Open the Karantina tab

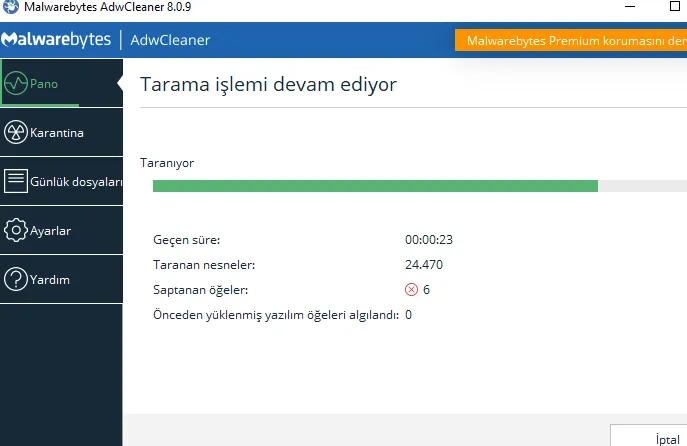(x=61, y=132)
